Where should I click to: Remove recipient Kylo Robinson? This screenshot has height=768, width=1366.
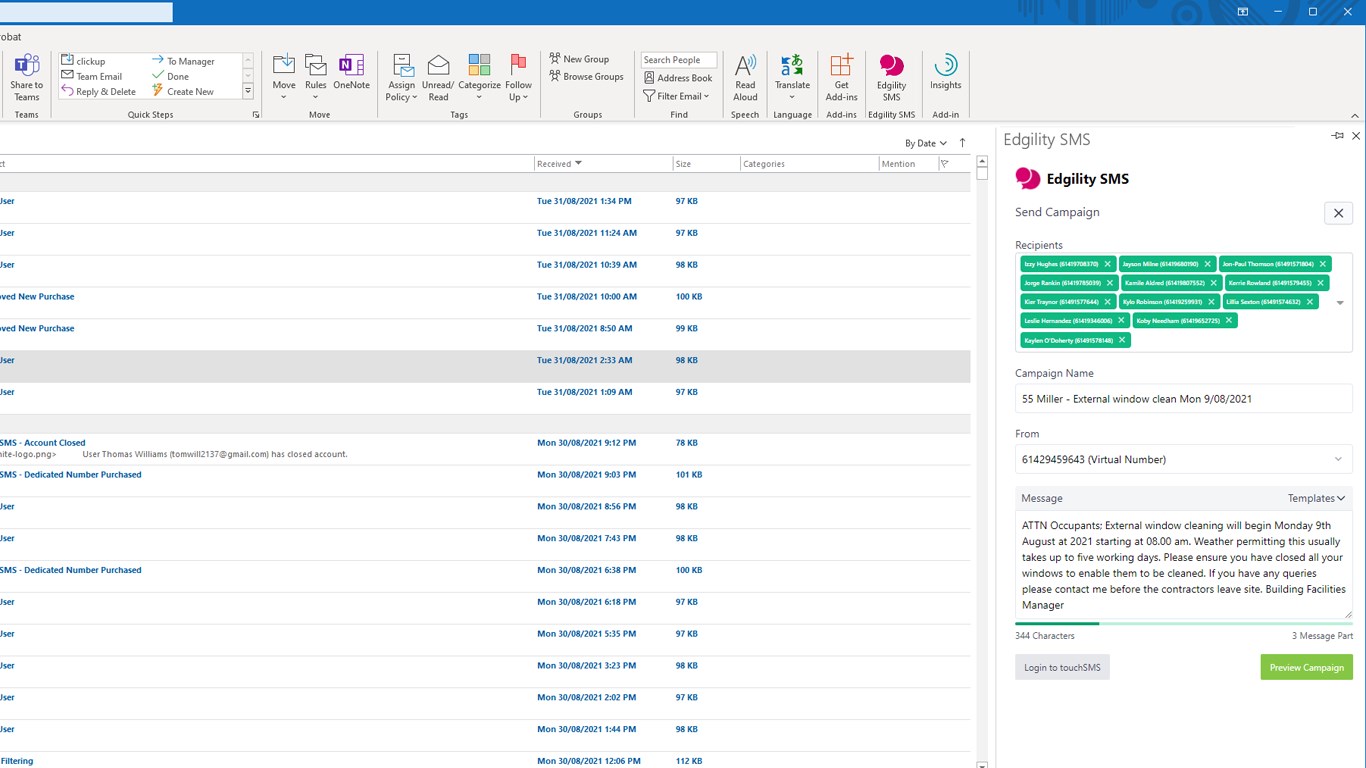click(x=1212, y=302)
